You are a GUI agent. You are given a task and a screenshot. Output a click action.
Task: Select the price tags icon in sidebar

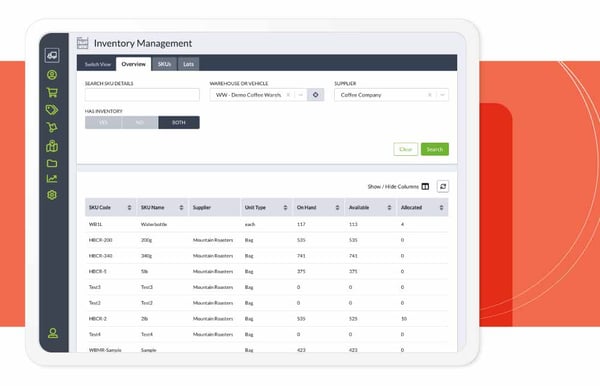tap(52, 110)
